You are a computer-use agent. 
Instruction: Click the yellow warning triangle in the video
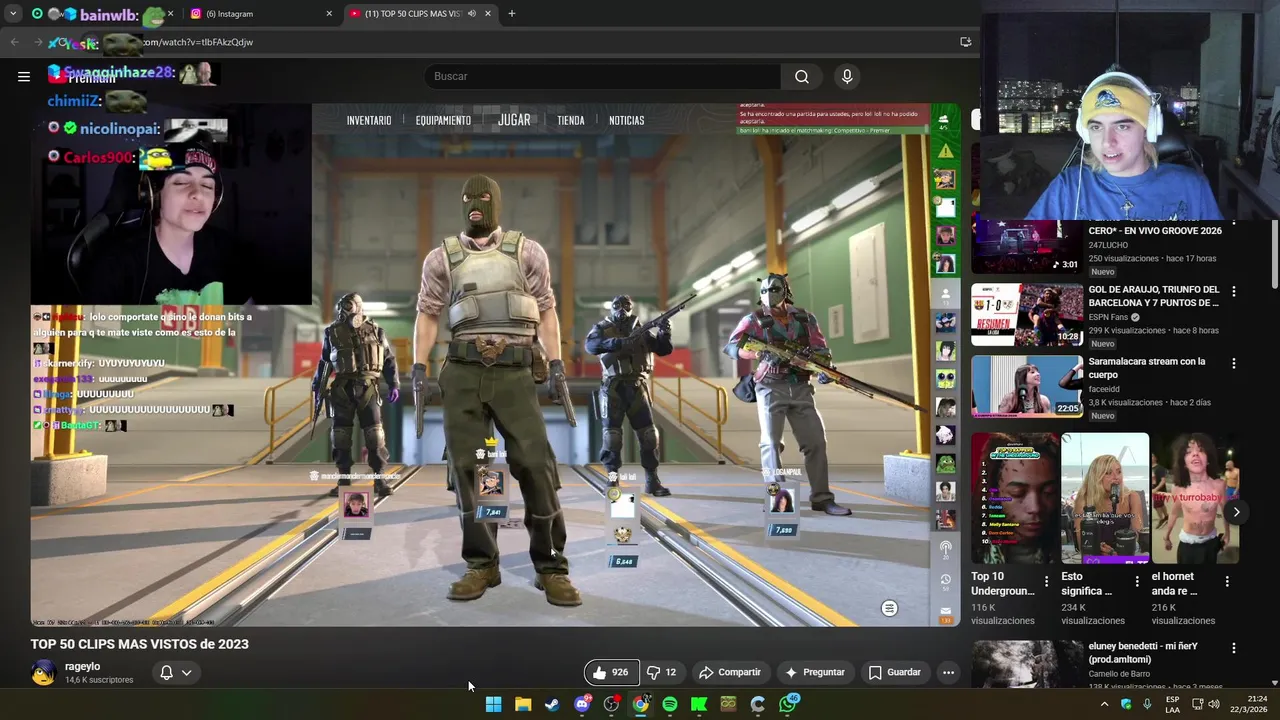coord(945,151)
